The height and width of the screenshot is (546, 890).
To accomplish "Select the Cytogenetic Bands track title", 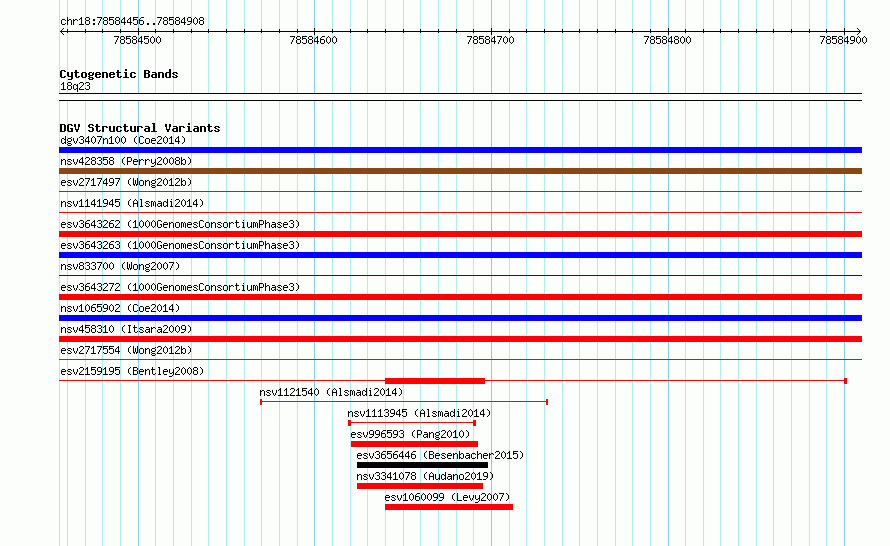I will pyautogui.click(x=119, y=74).
